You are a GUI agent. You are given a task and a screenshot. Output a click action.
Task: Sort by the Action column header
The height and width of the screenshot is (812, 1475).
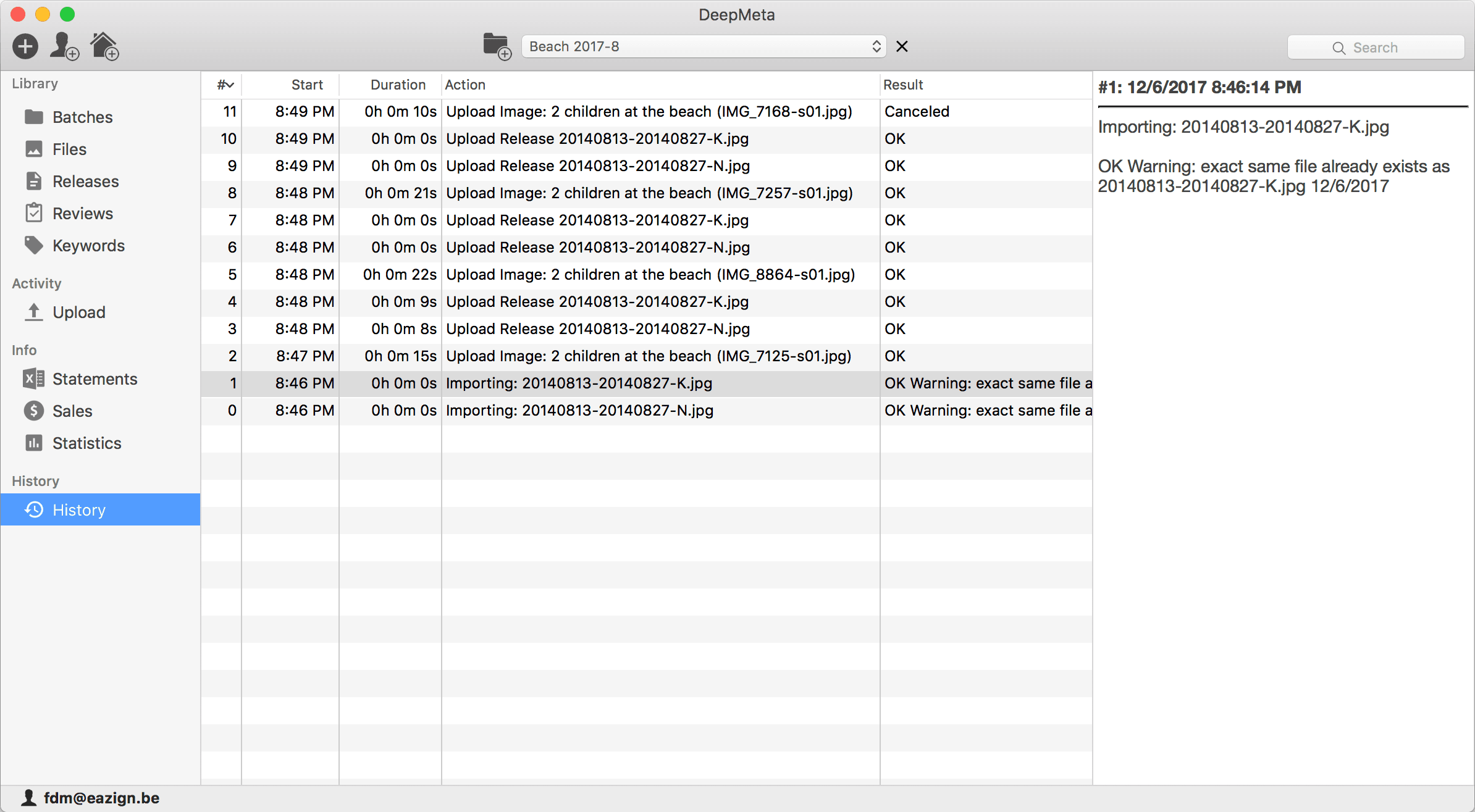pyautogui.click(x=661, y=85)
